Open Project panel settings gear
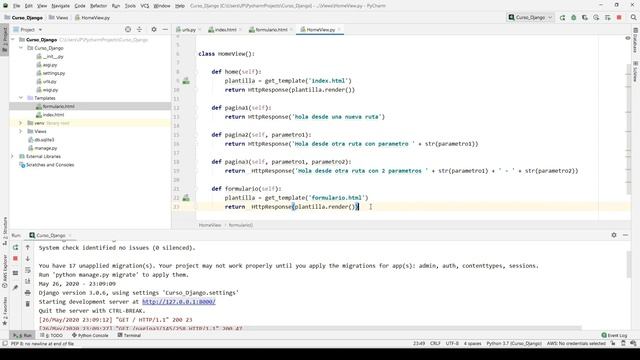640x360 pixels. [x=154, y=29]
